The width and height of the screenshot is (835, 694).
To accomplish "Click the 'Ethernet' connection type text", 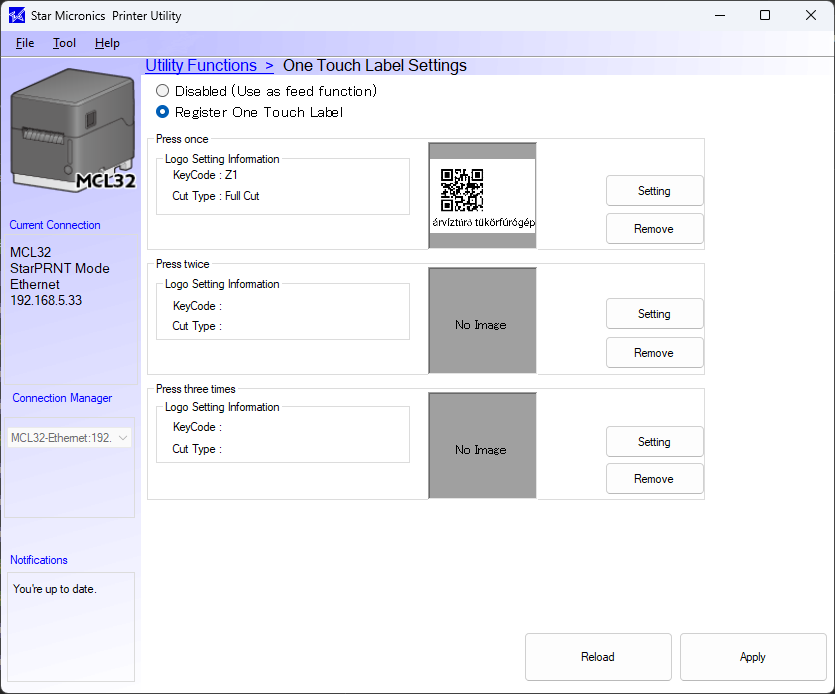I will coord(35,284).
